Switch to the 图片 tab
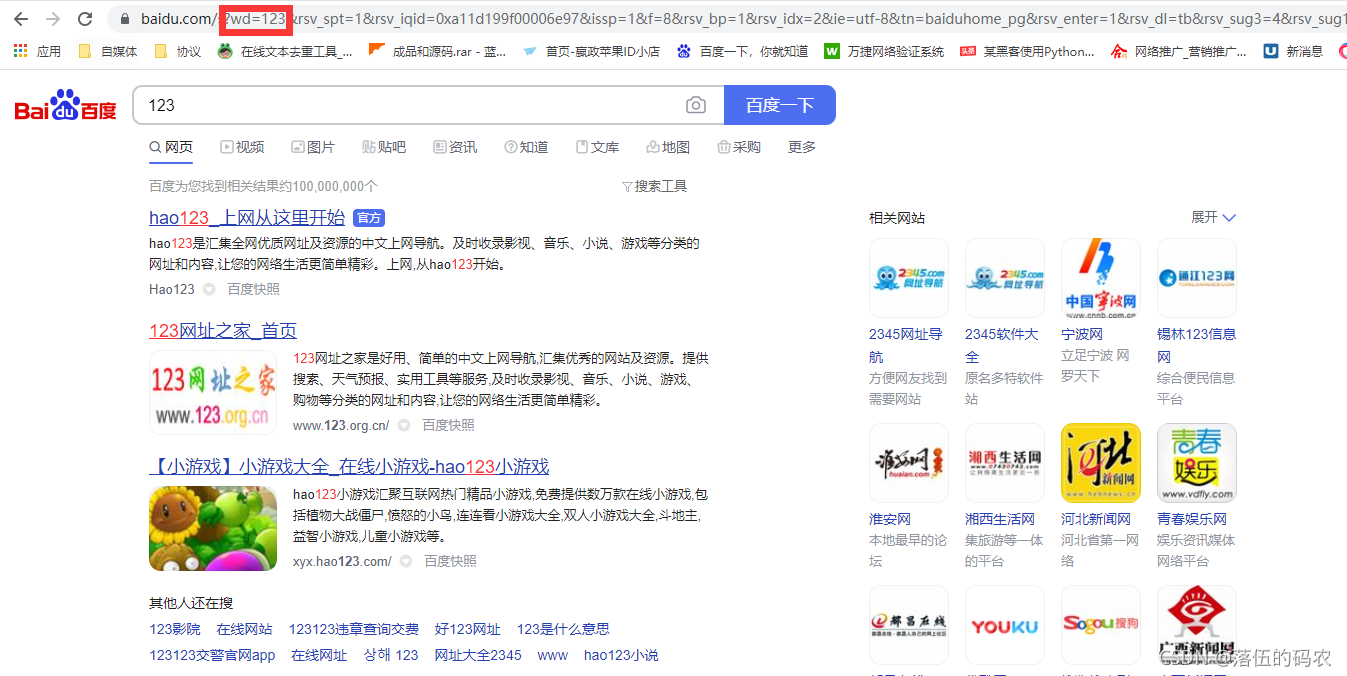This screenshot has width=1347, height=676. 313,147
